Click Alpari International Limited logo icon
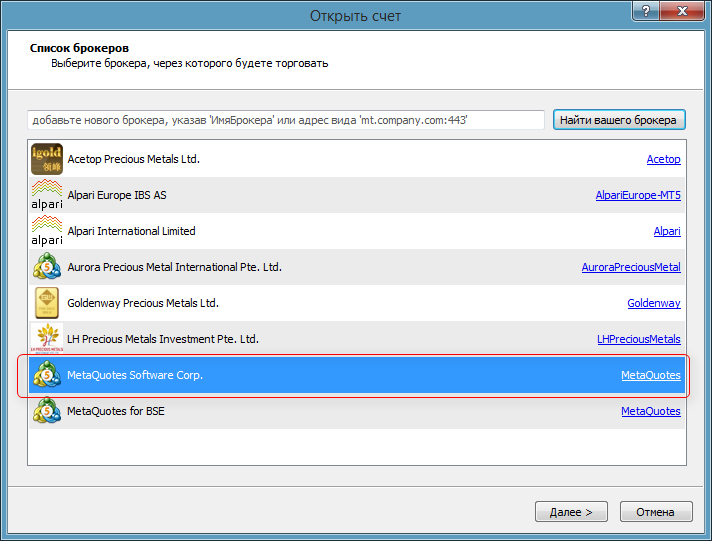Screen dimensions: 712x541 pyautogui.click(x=47, y=231)
